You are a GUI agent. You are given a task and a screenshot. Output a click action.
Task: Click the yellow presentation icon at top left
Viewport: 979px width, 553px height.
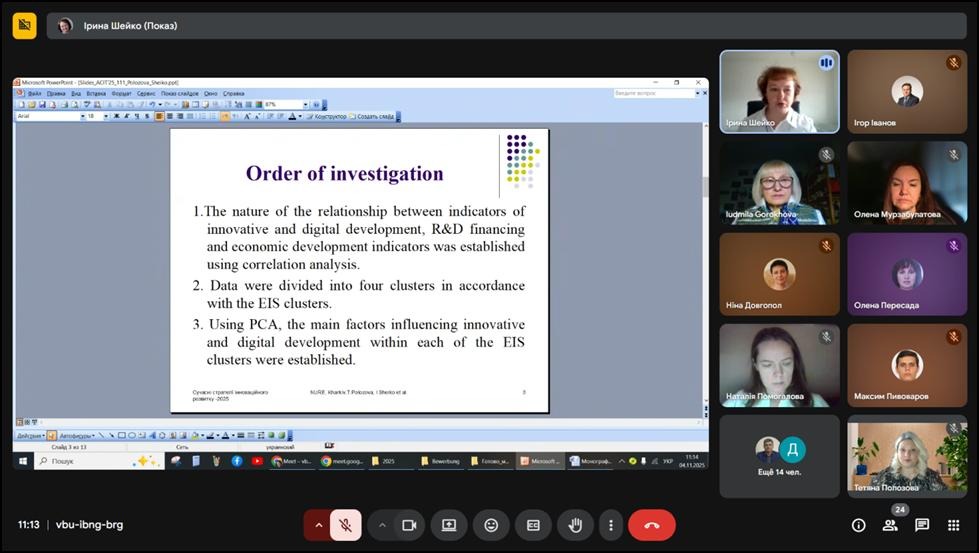click(25, 25)
